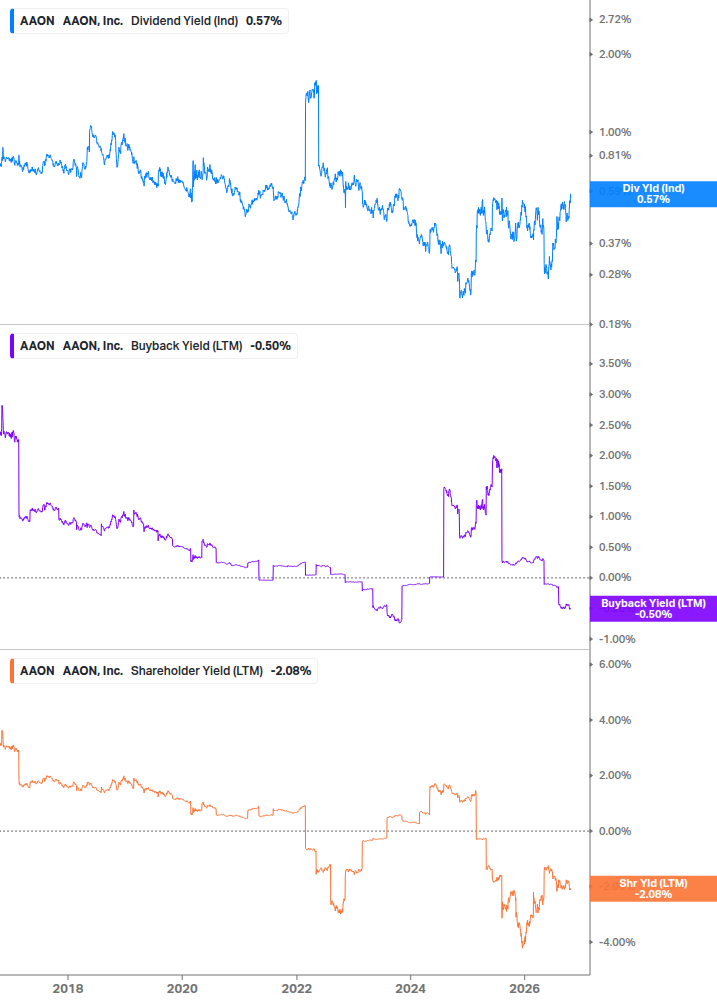Click the 3.50% buyback yield axis value
This screenshot has height=1005, width=717.
[x=615, y=363]
